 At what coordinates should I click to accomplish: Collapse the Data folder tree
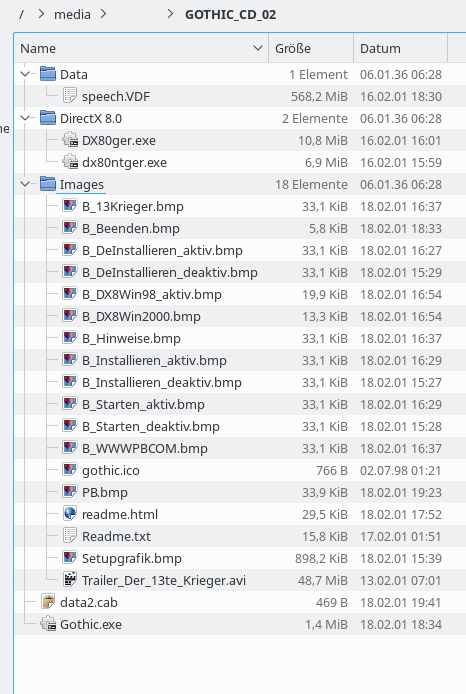coord(25,74)
